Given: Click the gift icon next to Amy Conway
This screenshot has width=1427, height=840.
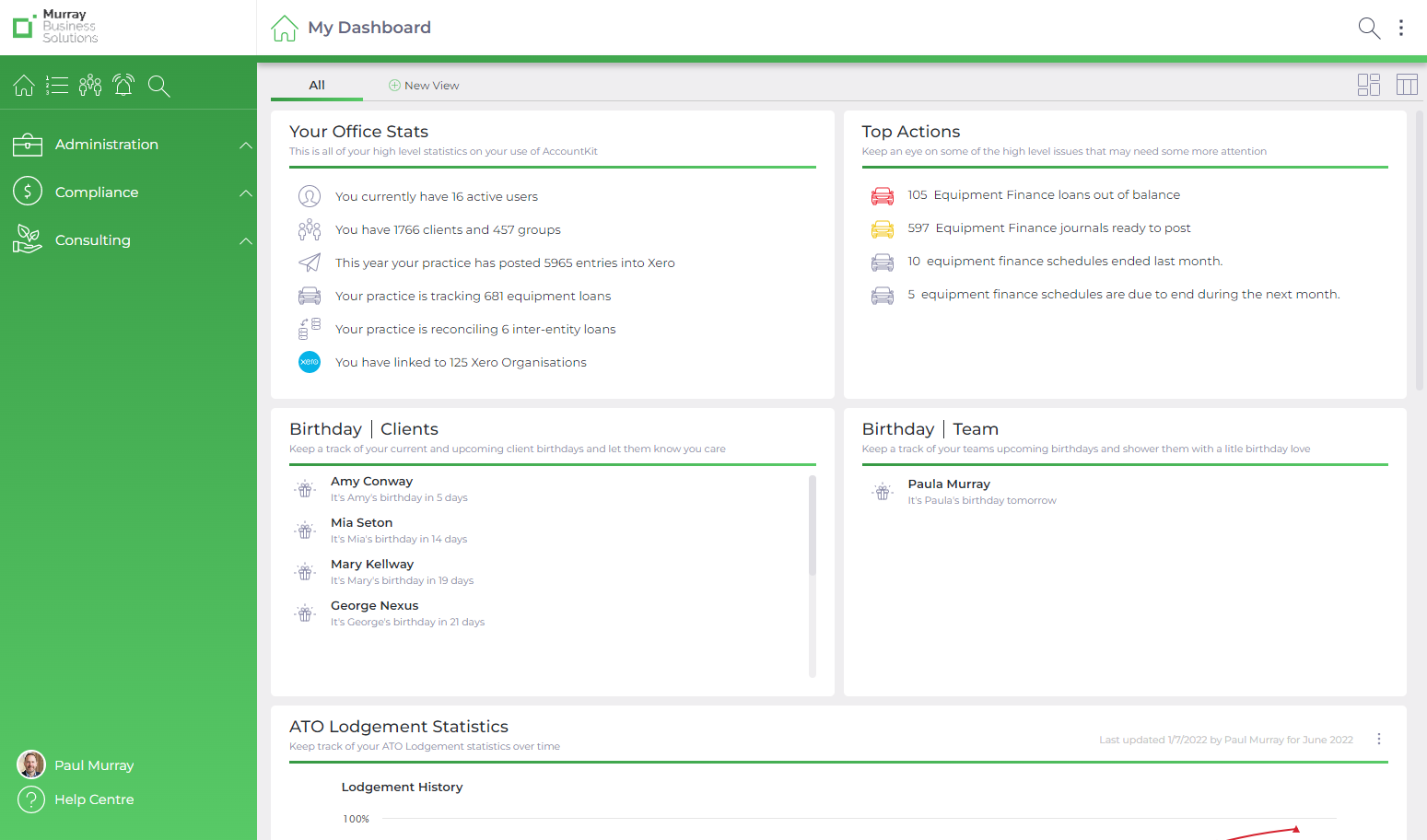Looking at the screenshot, I should pos(306,489).
